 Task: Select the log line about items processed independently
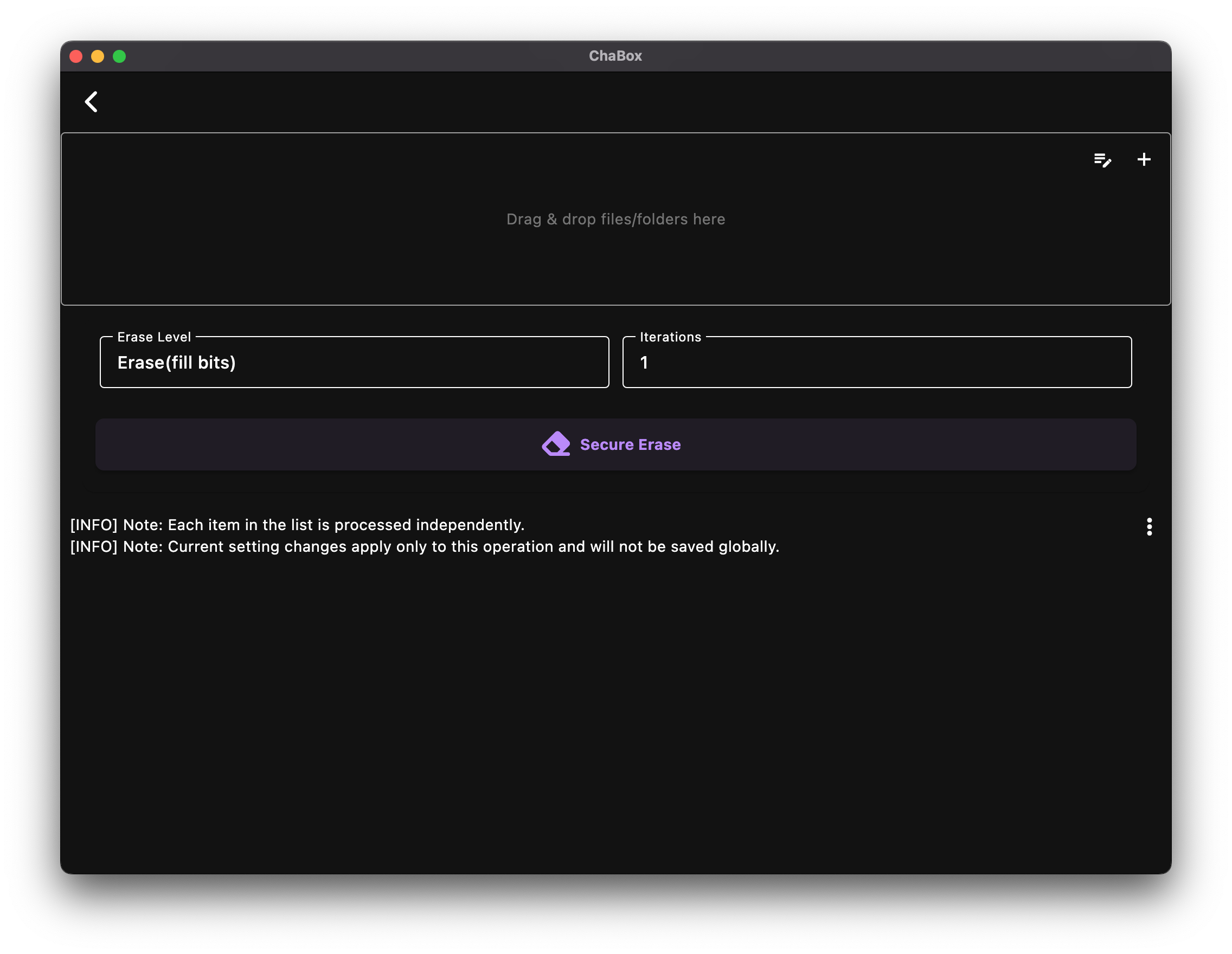coord(297,525)
